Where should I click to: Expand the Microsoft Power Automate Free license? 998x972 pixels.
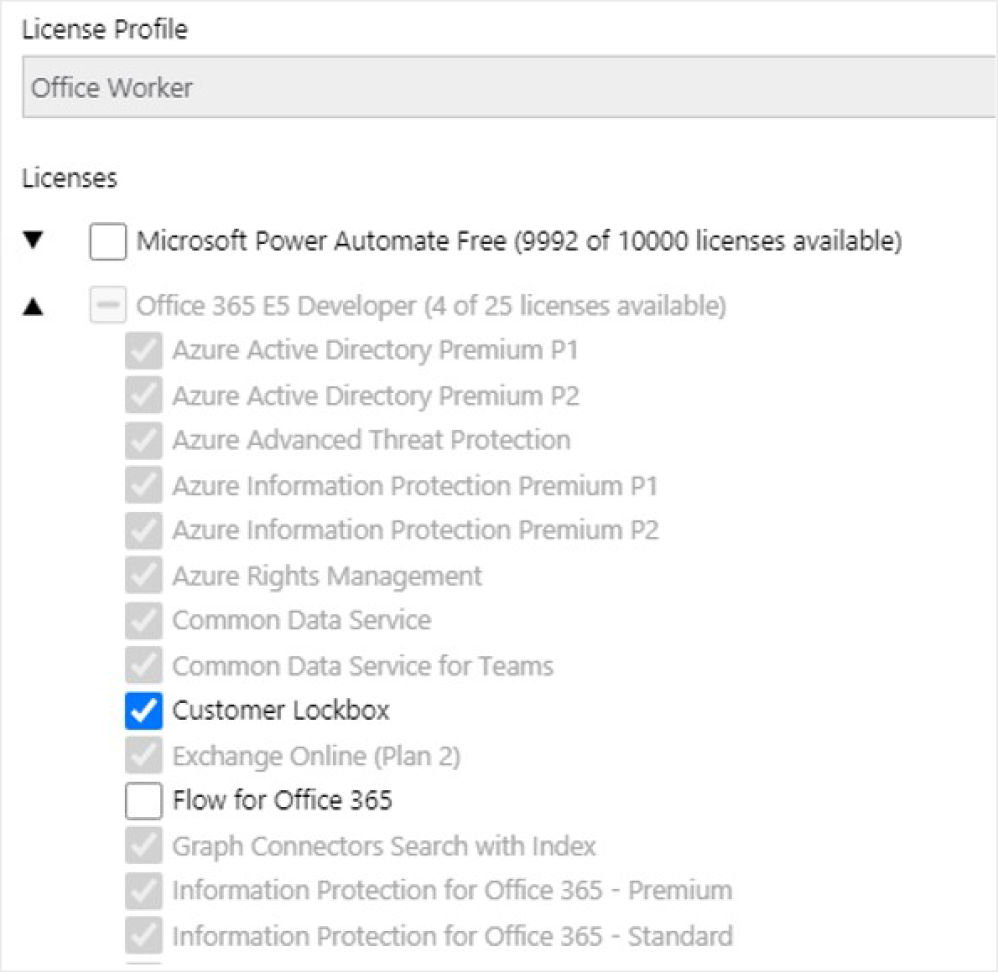pyautogui.click(x=33, y=240)
